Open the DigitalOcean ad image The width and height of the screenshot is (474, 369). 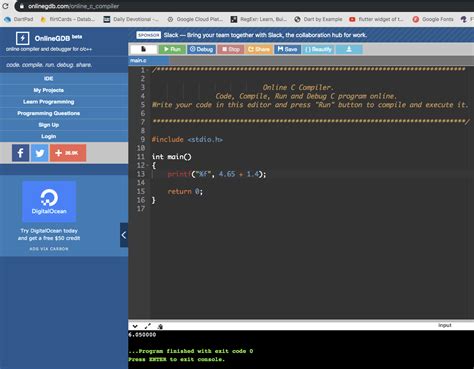point(49,201)
